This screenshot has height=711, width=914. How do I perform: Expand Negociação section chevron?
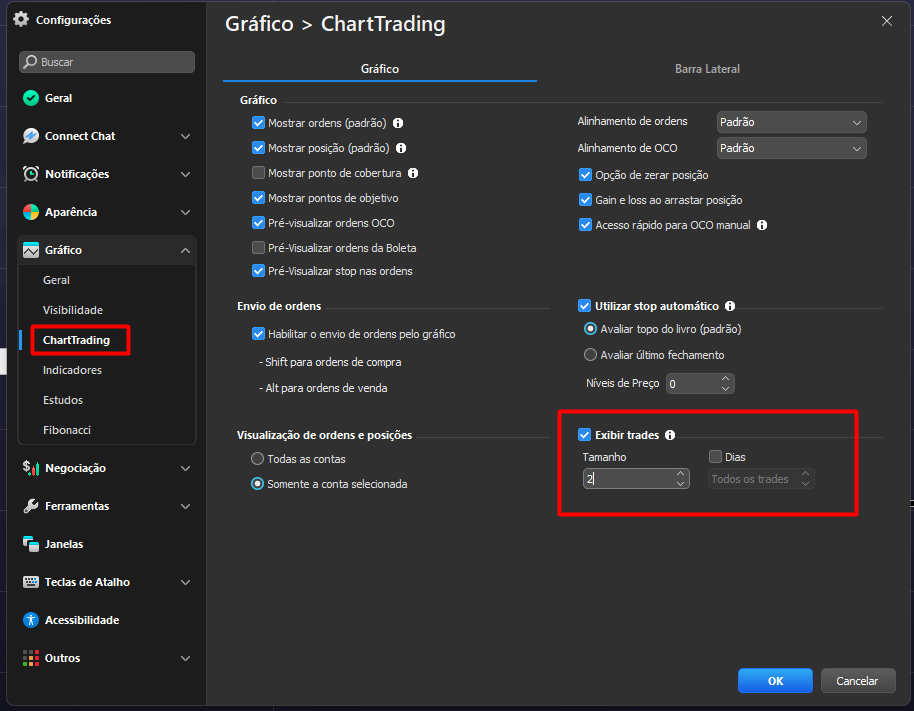185,469
